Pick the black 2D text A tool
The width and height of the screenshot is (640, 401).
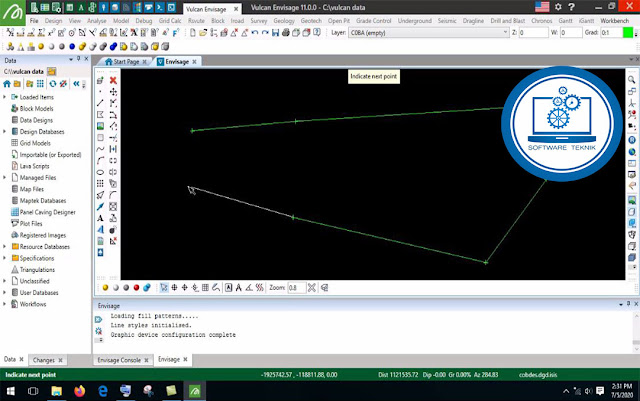[x=100, y=218]
